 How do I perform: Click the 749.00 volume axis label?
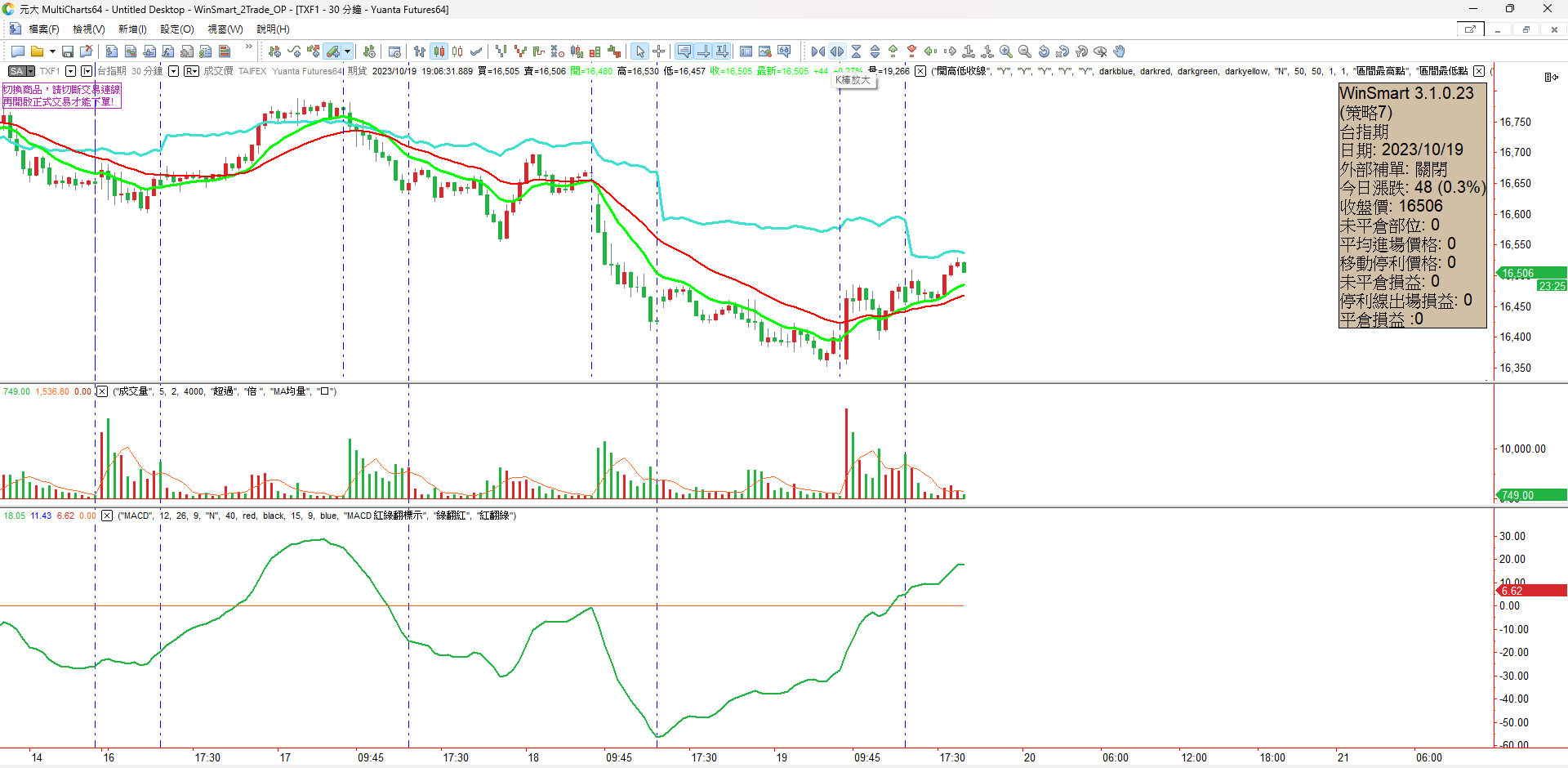pyautogui.click(x=1531, y=495)
